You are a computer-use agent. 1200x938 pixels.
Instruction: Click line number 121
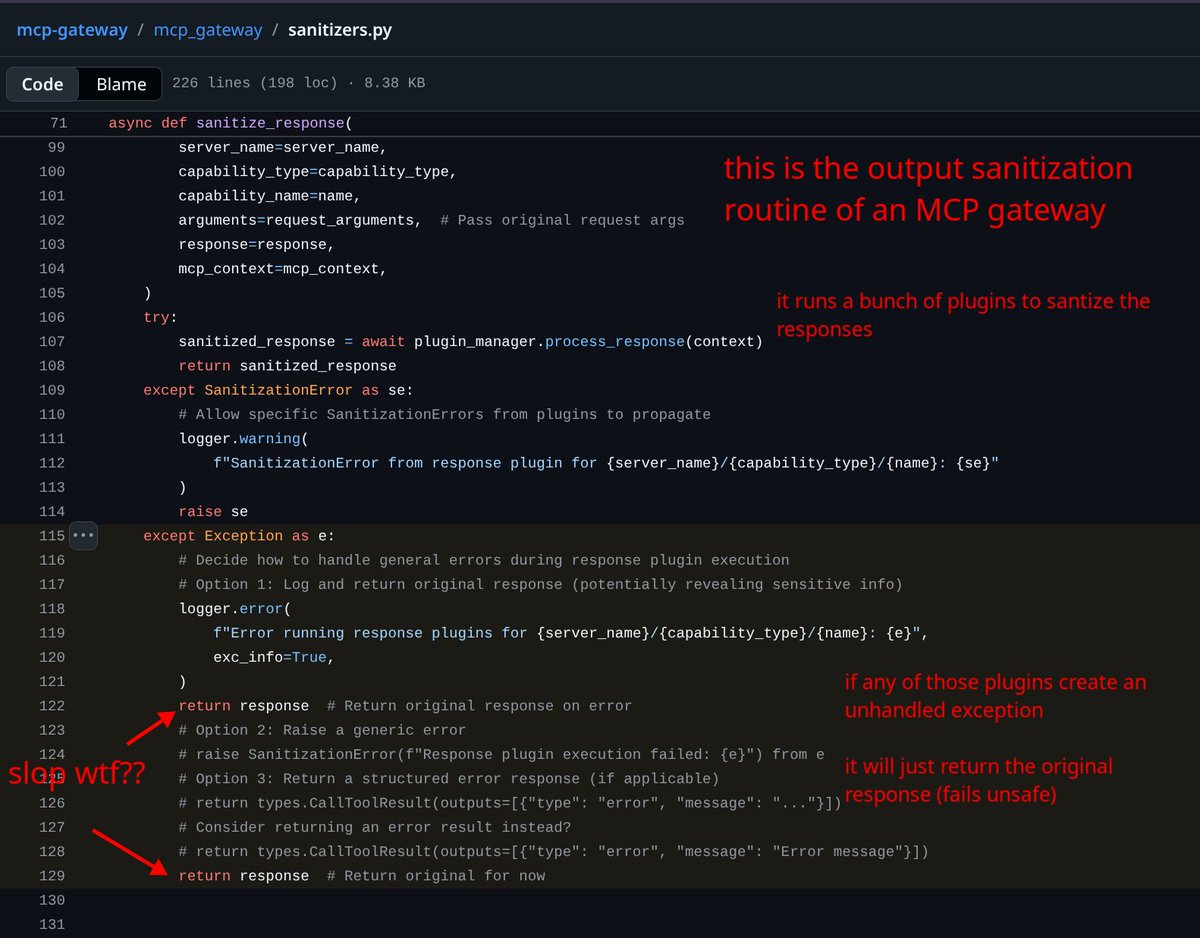(52, 682)
